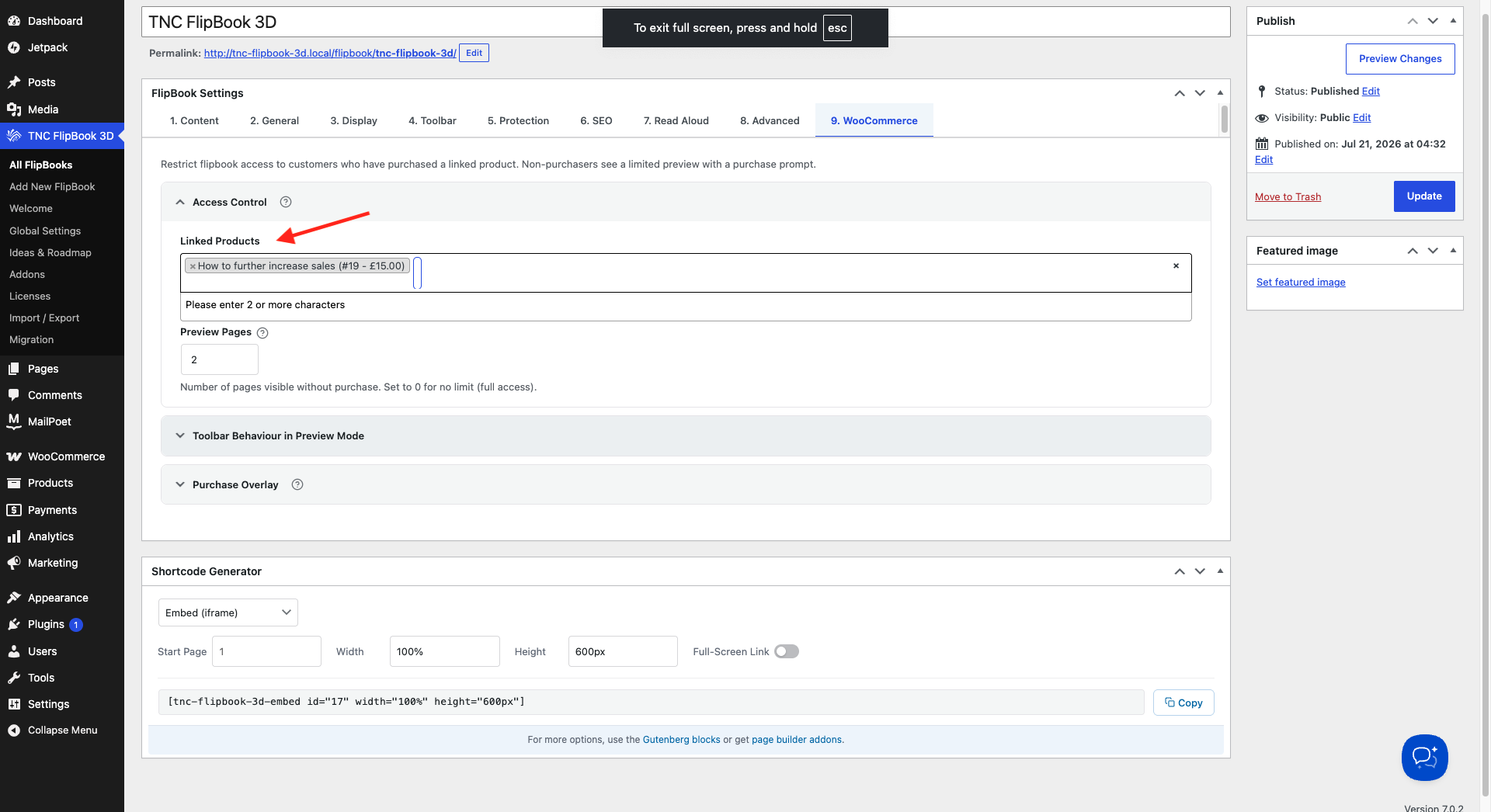Switch to the 4. Toolbar tab
This screenshot has height=812, width=1491.
pyautogui.click(x=433, y=120)
